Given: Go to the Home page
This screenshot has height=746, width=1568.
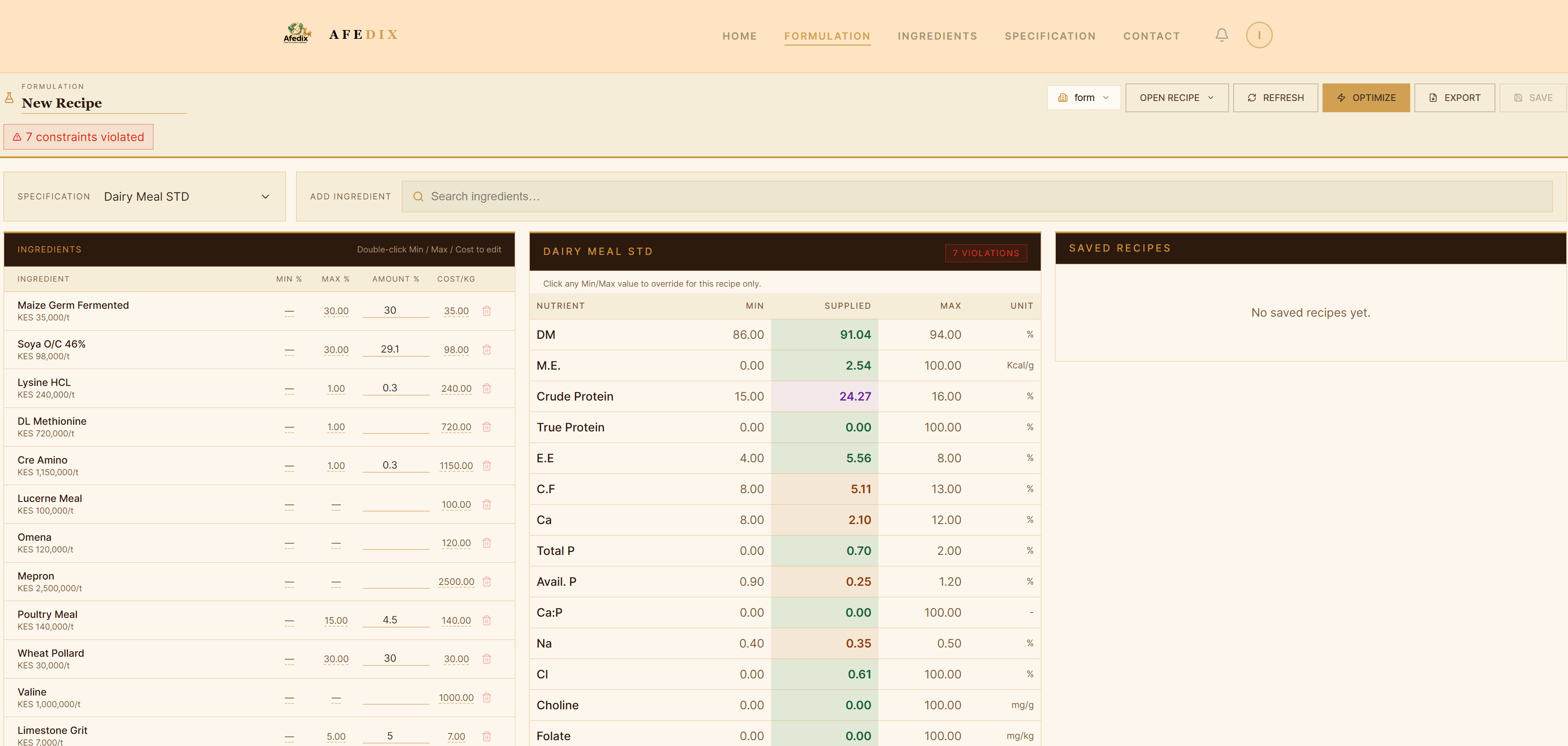Looking at the screenshot, I should coord(740,36).
